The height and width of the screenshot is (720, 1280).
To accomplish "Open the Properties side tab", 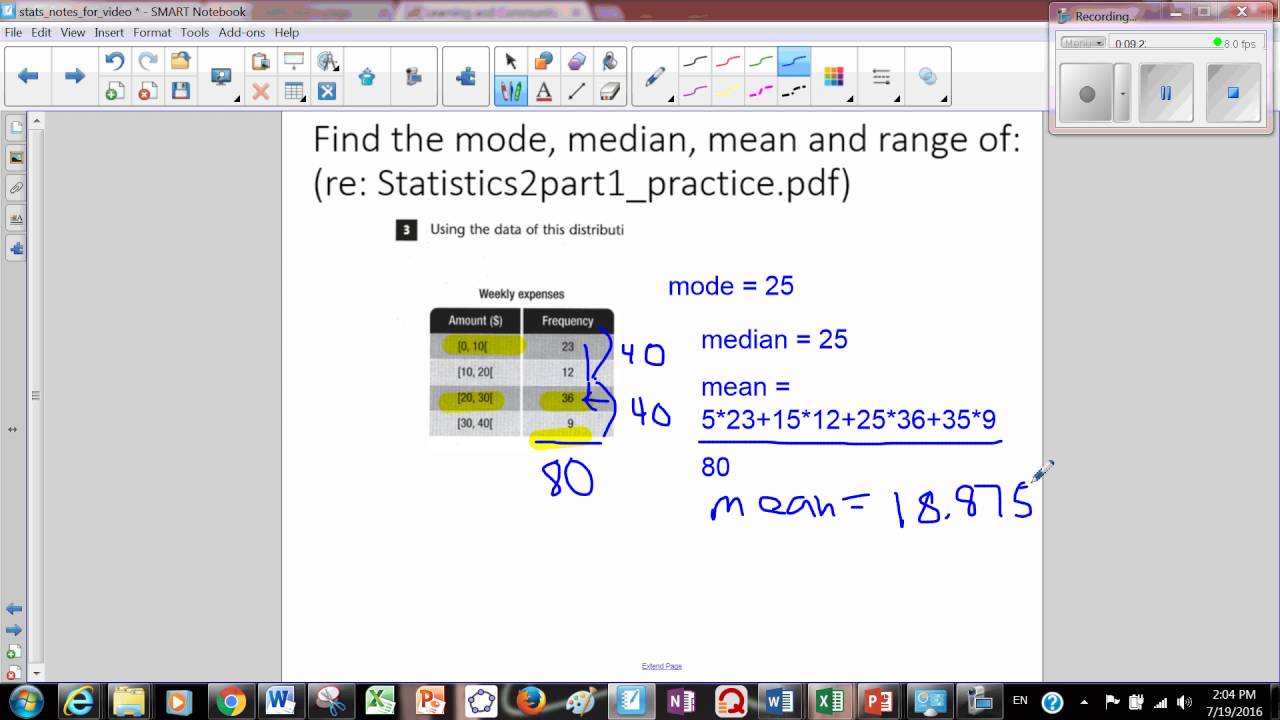I will [16, 218].
